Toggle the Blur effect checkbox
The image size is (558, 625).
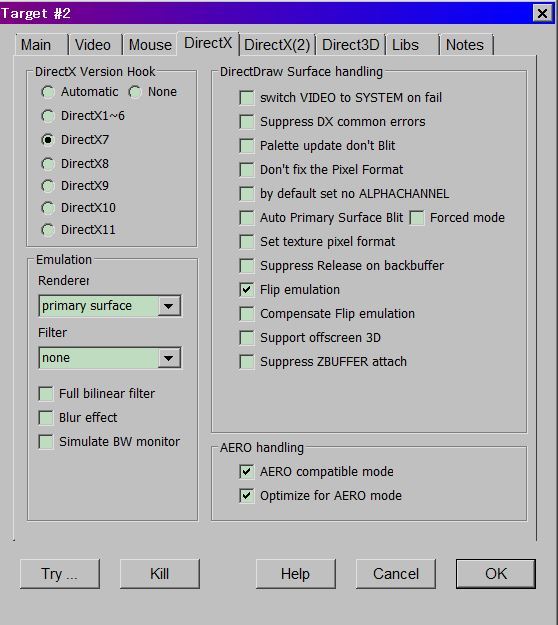click(x=46, y=418)
